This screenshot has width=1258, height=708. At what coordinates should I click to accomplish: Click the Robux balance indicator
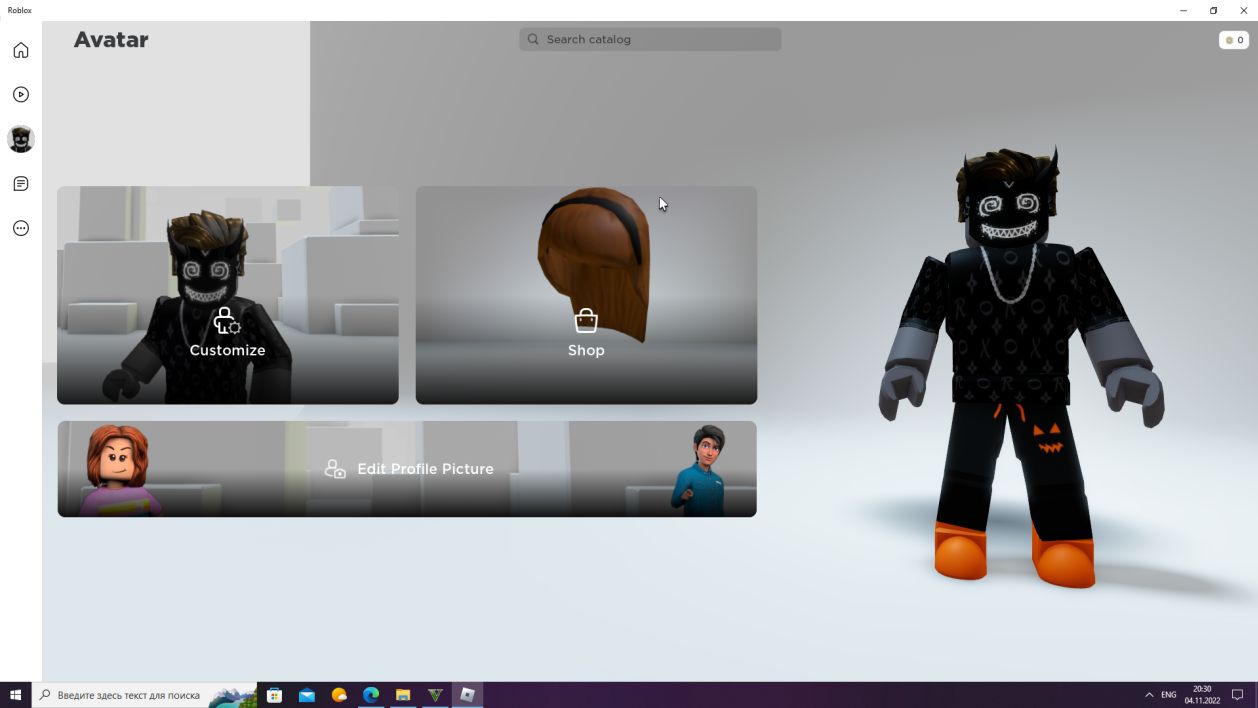pyautogui.click(x=1233, y=40)
